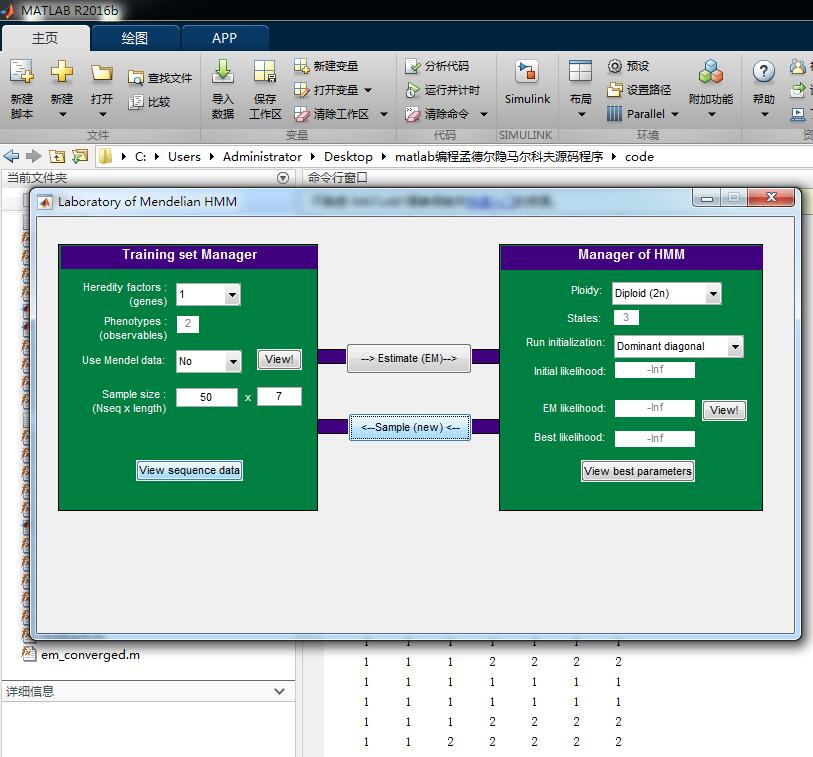The image size is (813, 757).
Task: Switch to the 主页 (Home) tab
Action: point(45,38)
